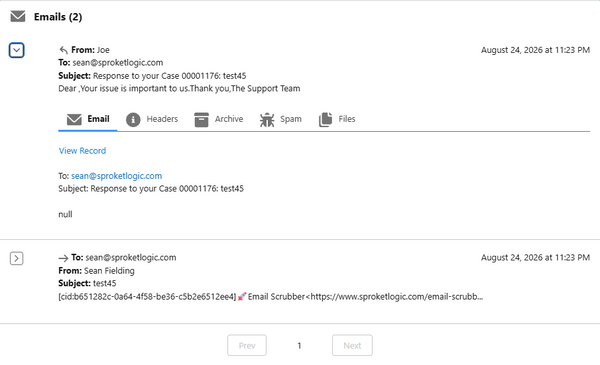Click 'To: sean@sproketlogic.com' under From: Joe
The image size is (600, 365).
click(111, 63)
